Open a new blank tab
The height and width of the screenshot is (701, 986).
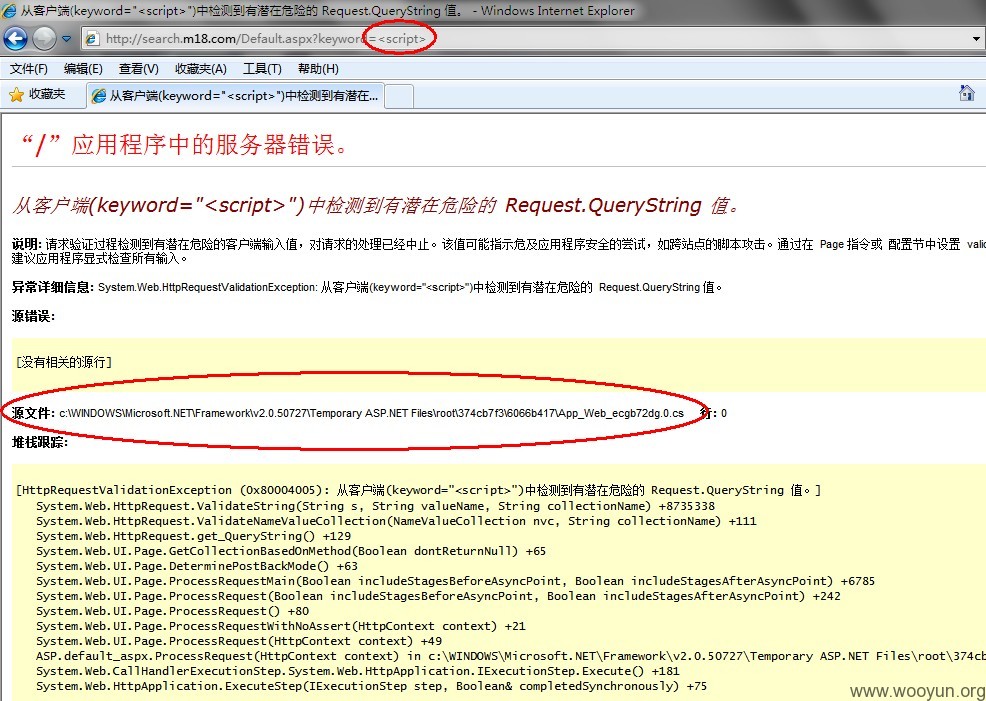tap(399, 96)
